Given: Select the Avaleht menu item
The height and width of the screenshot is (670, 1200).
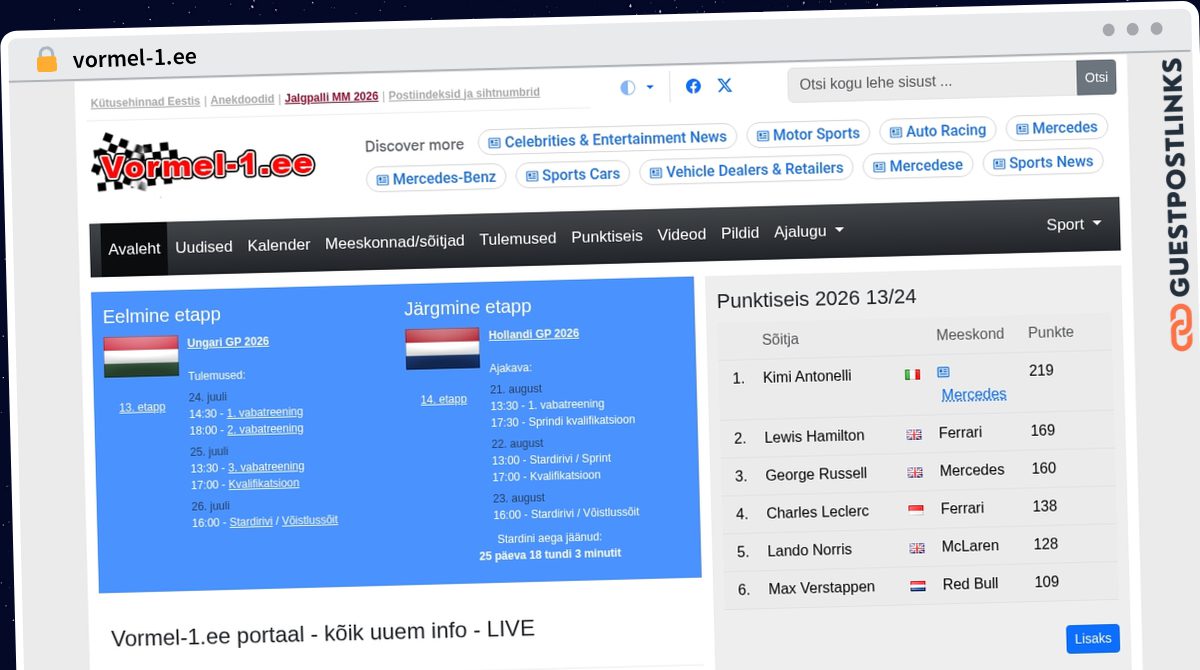Looking at the screenshot, I should pos(134,248).
